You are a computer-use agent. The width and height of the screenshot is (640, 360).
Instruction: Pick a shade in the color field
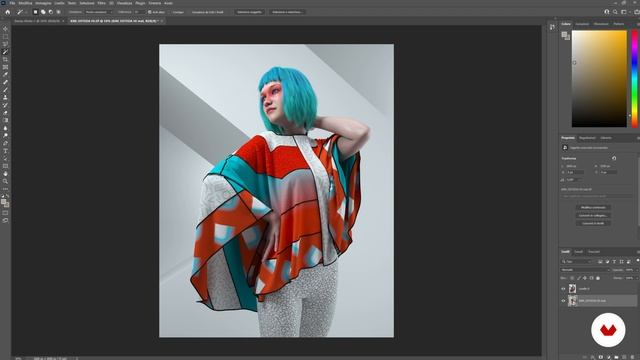click(x=599, y=78)
